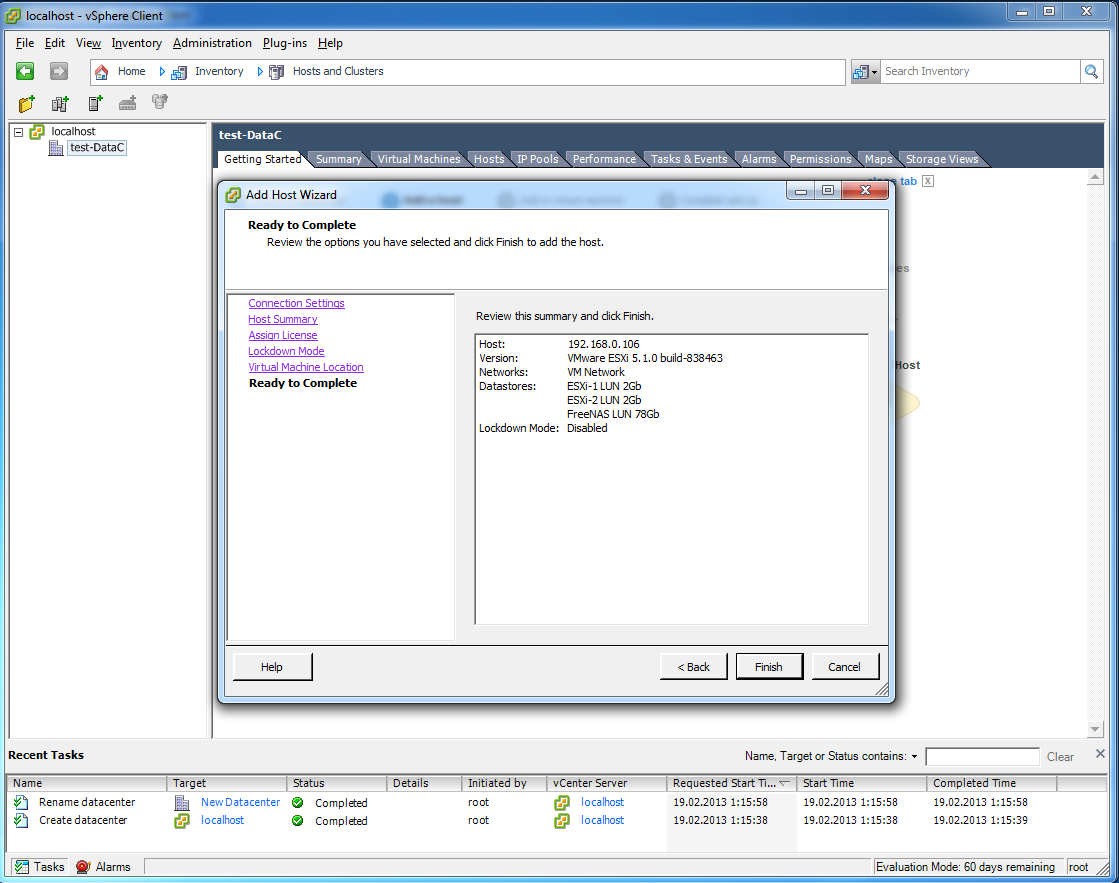
Task: Click the Recent Tasks filter text box
Action: pyautogui.click(x=982, y=757)
